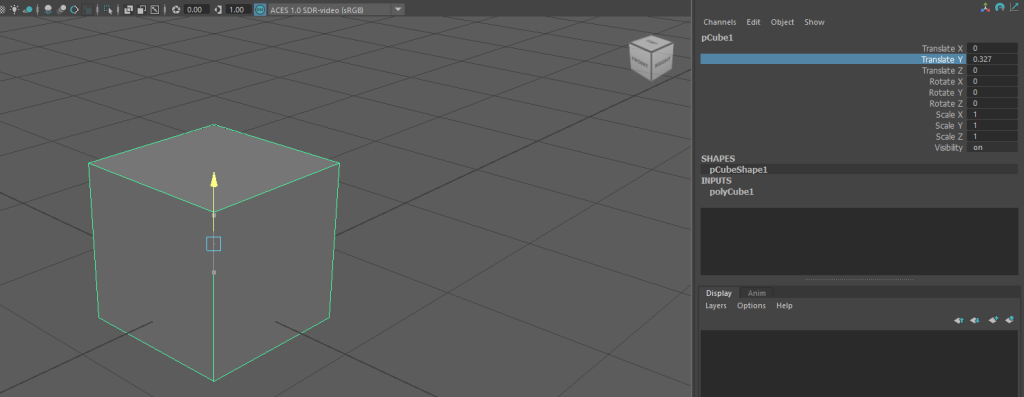Image resolution: width=1024 pixels, height=397 pixels.
Task: Toggle manipulator visualization icon in Channel Box
Action: pos(985,7)
